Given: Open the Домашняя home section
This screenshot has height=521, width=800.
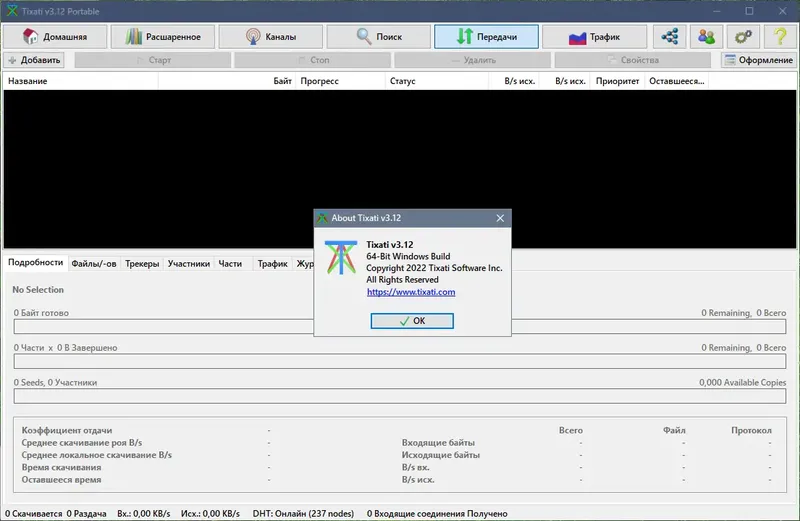Looking at the screenshot, I should click(x=55, y=37).
